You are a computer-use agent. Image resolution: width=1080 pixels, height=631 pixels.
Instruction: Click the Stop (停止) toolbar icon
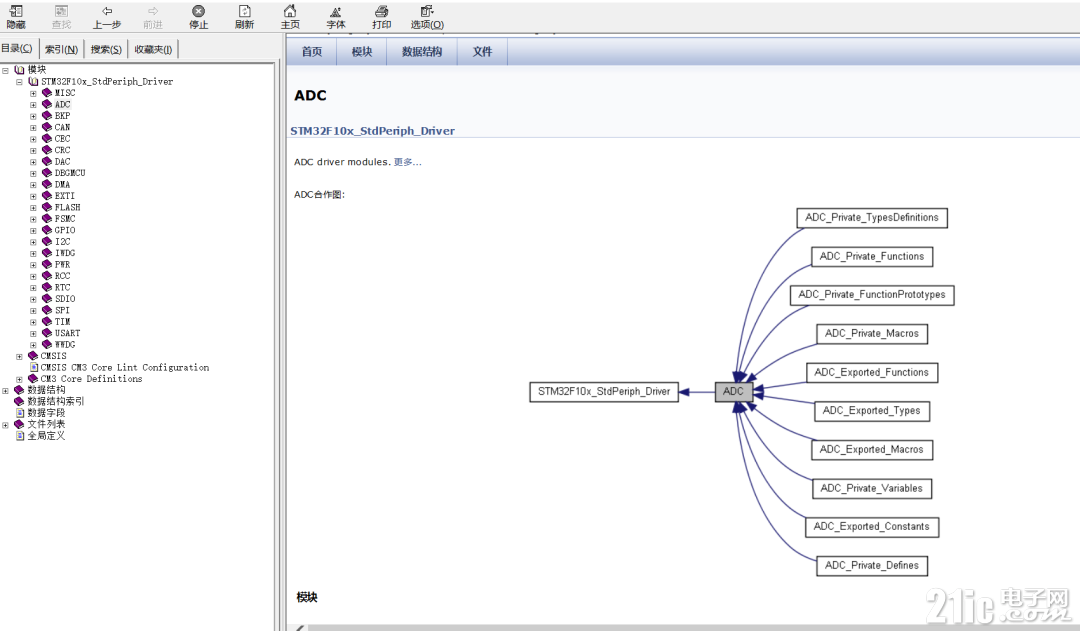(198, 12)
